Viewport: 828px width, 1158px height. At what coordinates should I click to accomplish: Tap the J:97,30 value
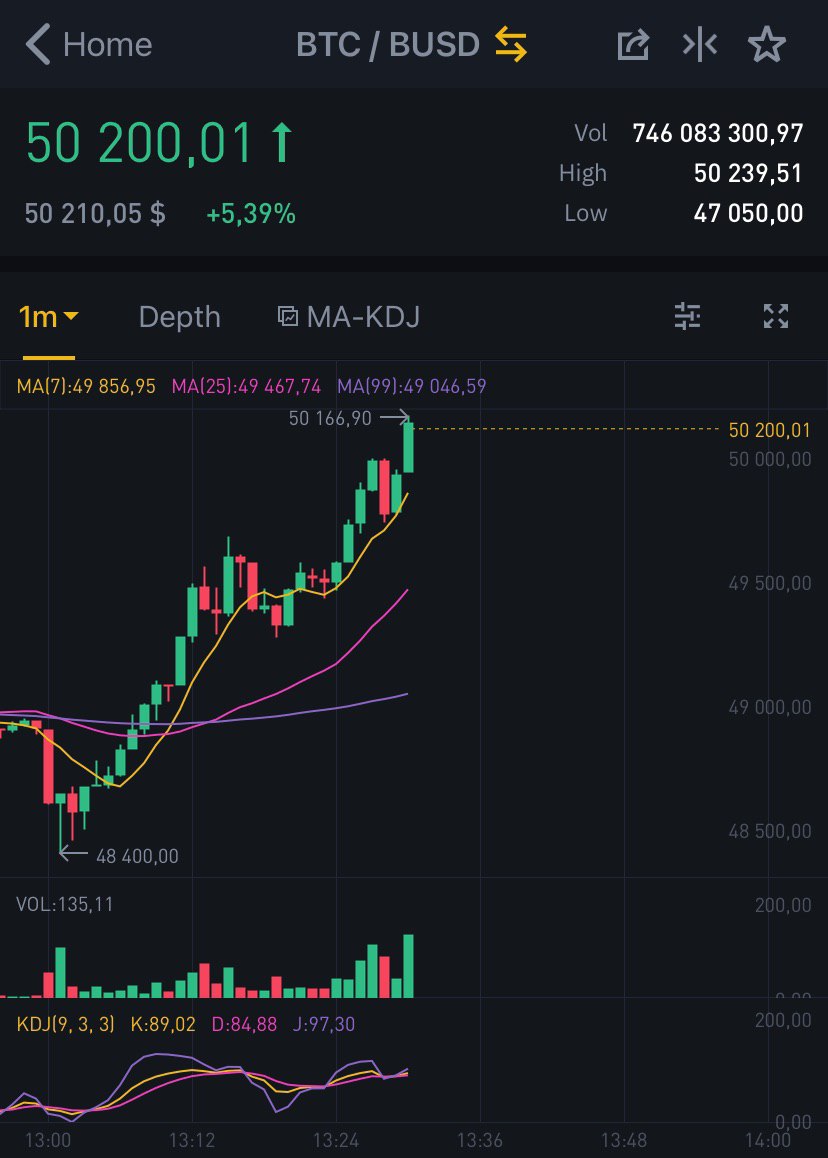324,1024
